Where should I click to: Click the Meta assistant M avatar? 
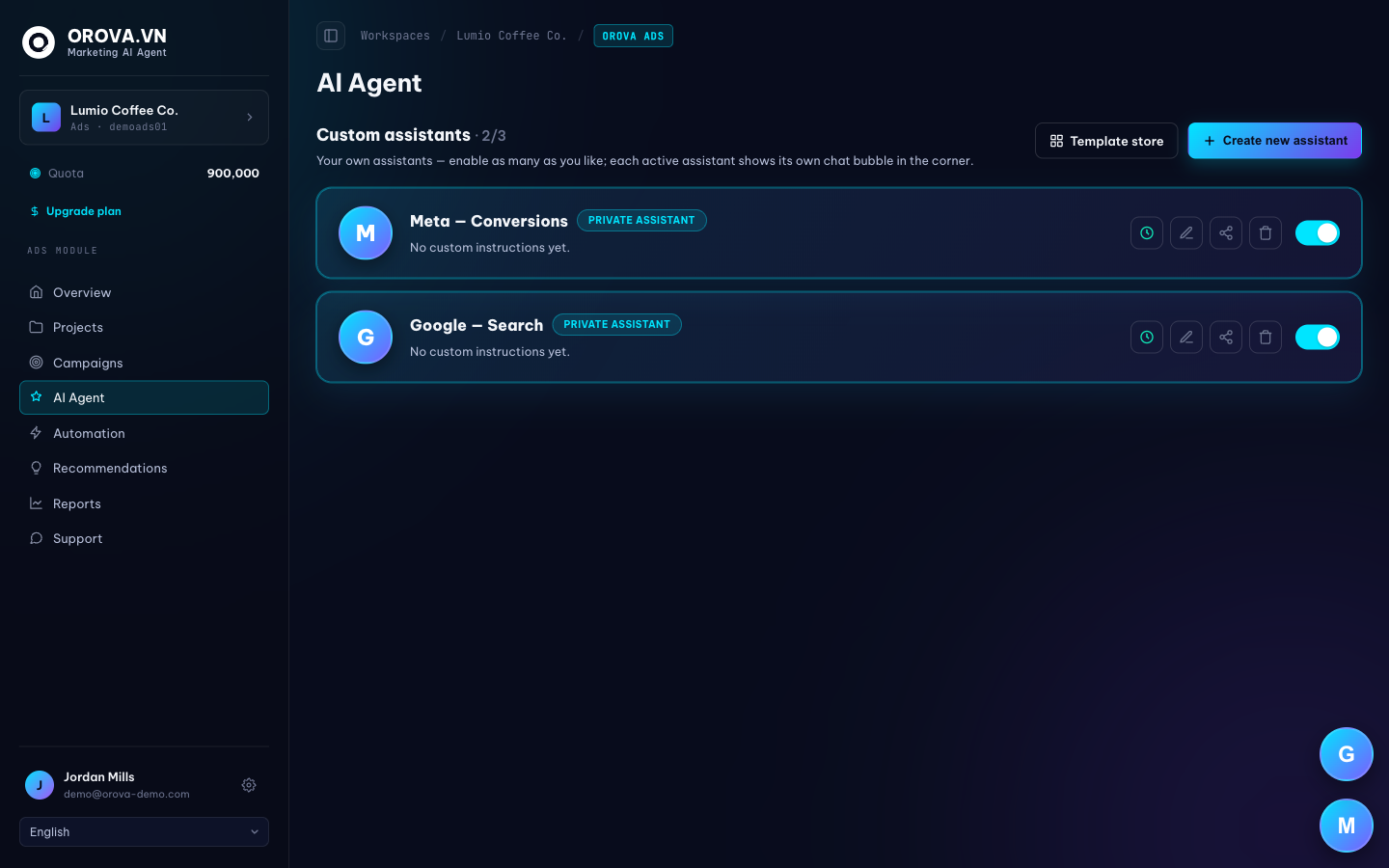[x=366, y=232]
